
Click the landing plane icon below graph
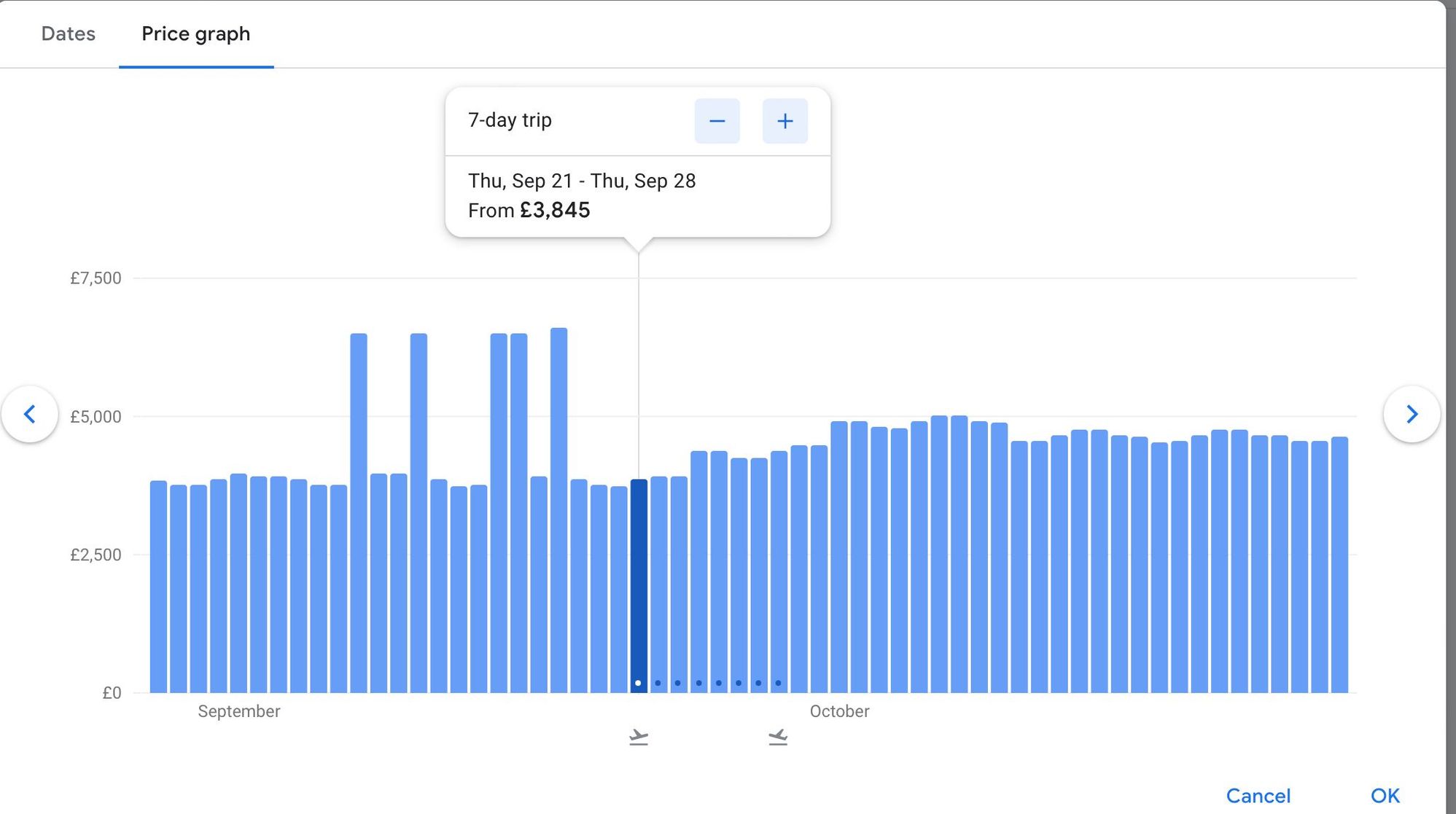[x=778, y=737]
